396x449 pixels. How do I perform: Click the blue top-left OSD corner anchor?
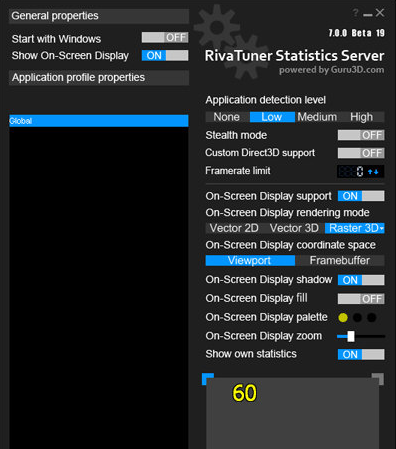point(208,379)
